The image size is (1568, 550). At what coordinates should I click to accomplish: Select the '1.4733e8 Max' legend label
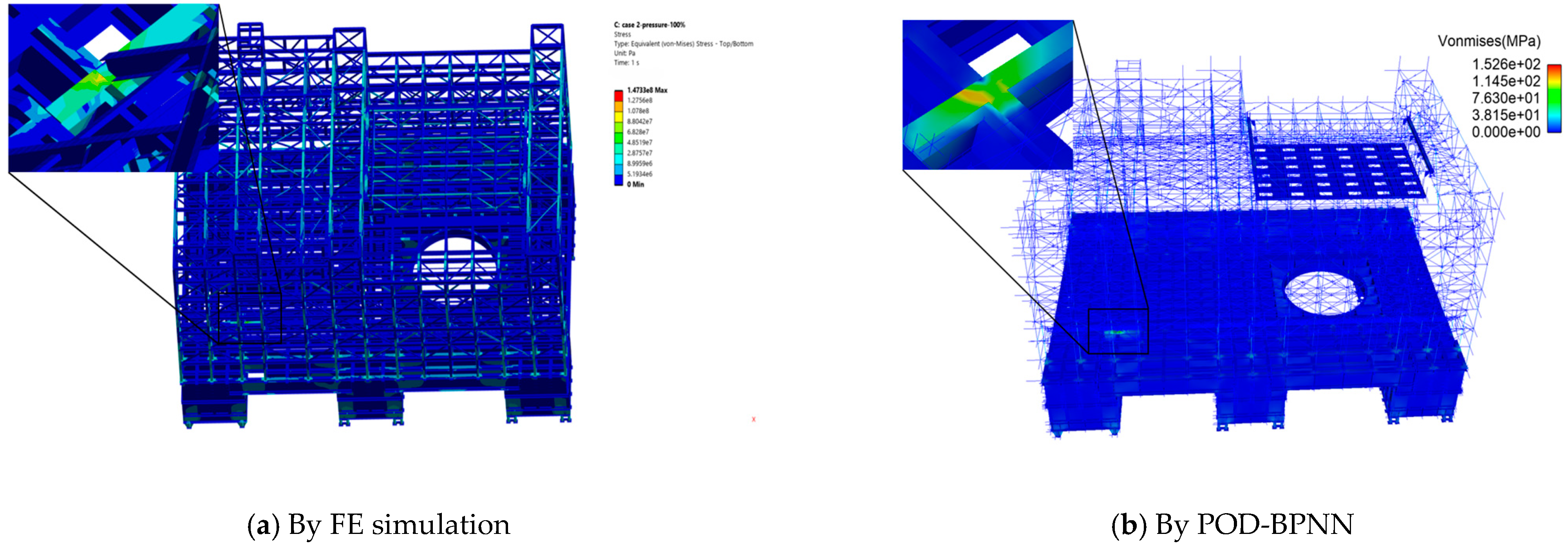point(647,90)
